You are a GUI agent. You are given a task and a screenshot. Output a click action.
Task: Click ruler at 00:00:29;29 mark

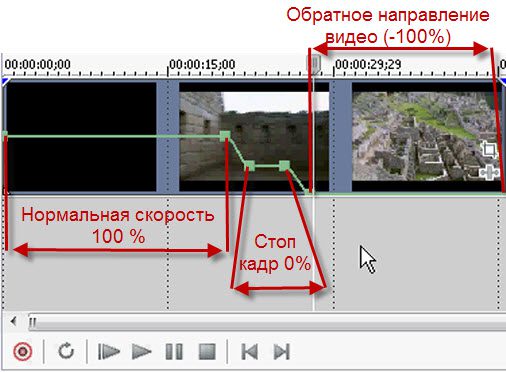tap(368, 64)
